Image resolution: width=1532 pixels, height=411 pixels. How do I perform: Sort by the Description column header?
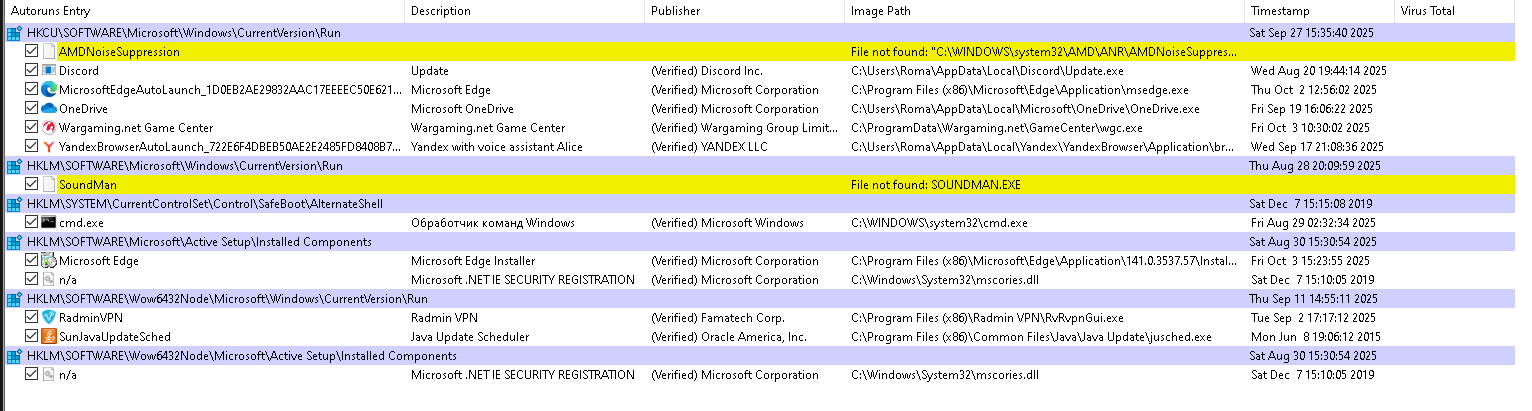tap(524, 11)
